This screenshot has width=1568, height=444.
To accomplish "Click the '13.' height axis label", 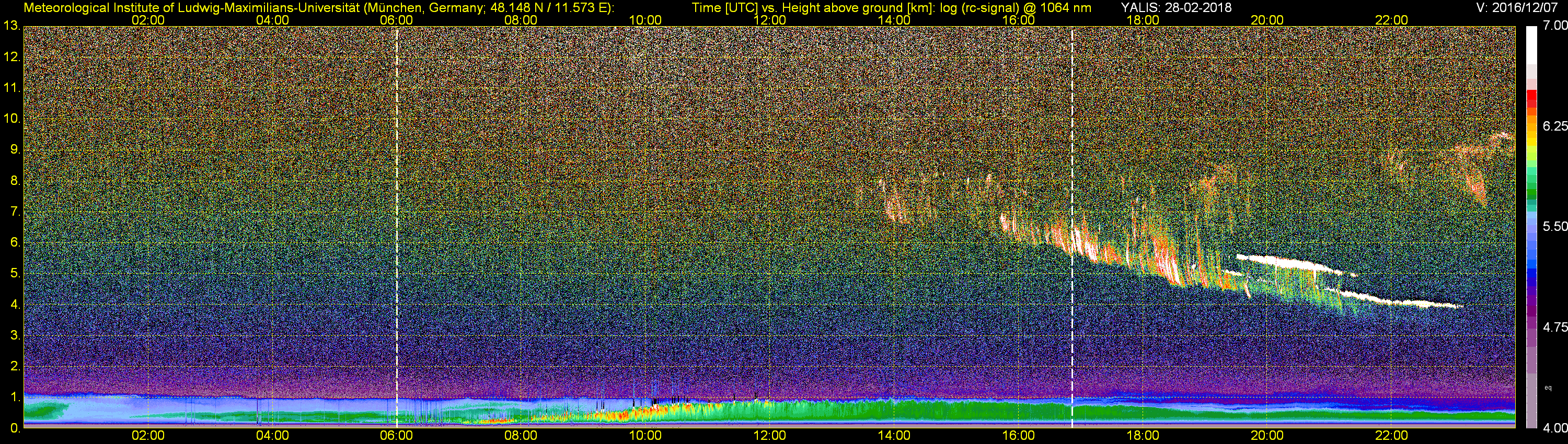I will tap(11, 26).
